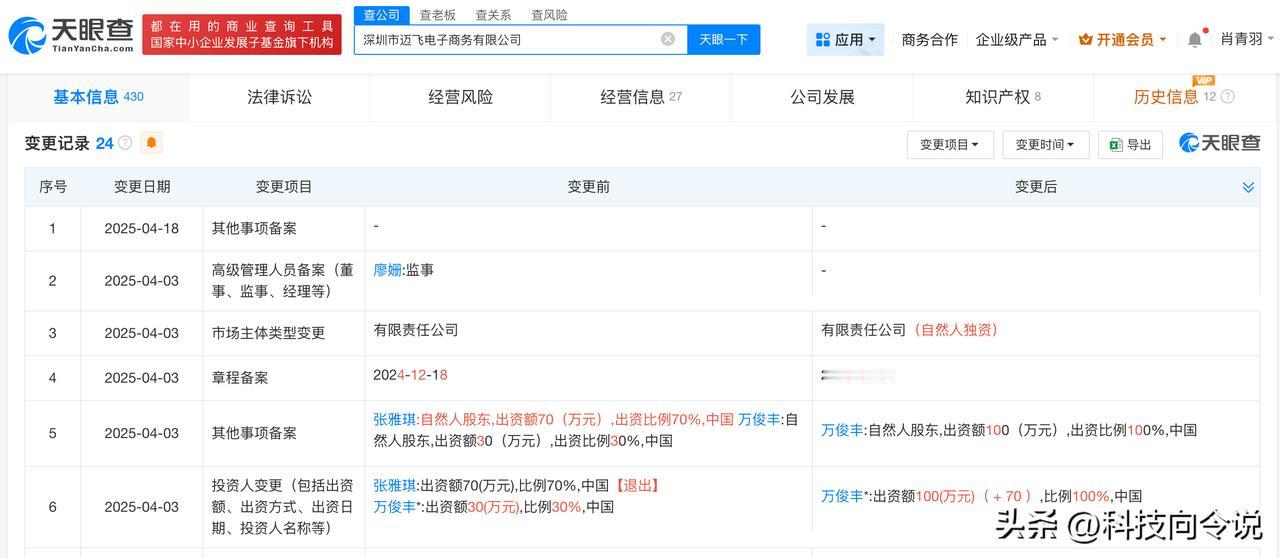Viewport: 1280px width, 558px height.
Task: Select the 基本信息 tab
Action: [x=98, y=96]
